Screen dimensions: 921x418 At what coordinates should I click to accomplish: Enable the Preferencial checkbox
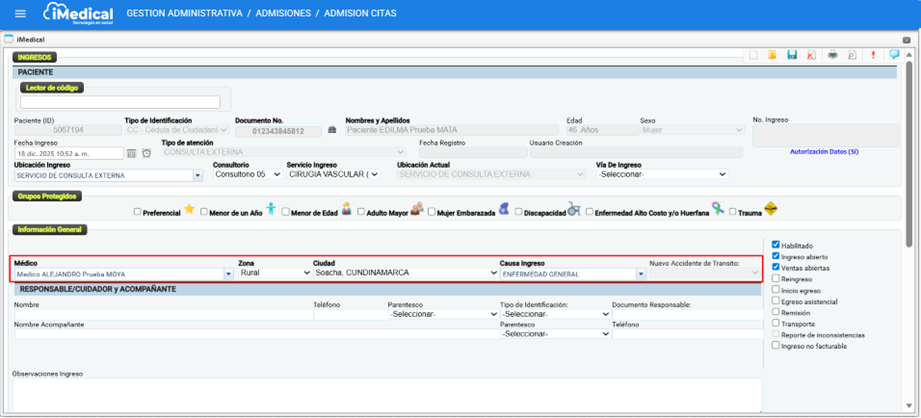point(139,212)
